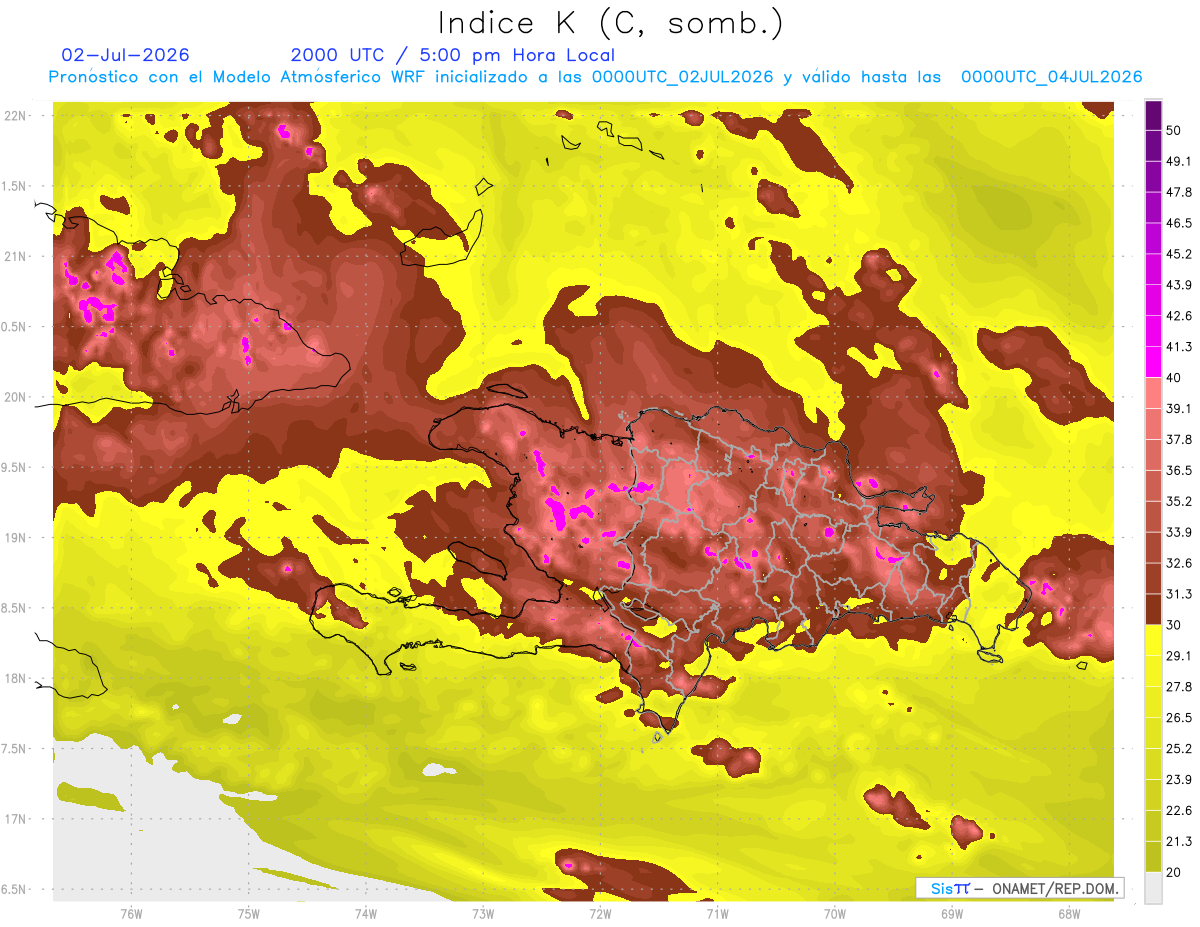Select the "20N" latitude label
The width and height of the screenshot is (1200, 927).
[x=17, y=397]
